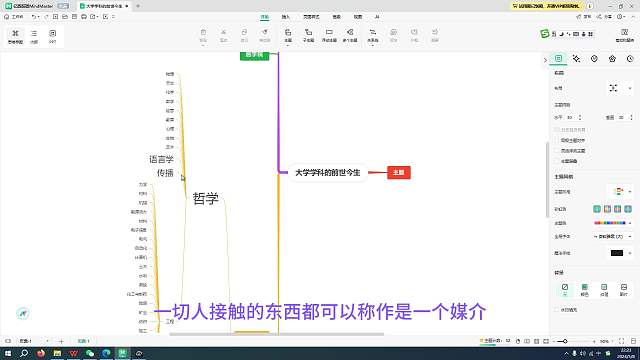Choose the Color background option
The width and height of the screenshot is (640, 360).
coord(584,289)
